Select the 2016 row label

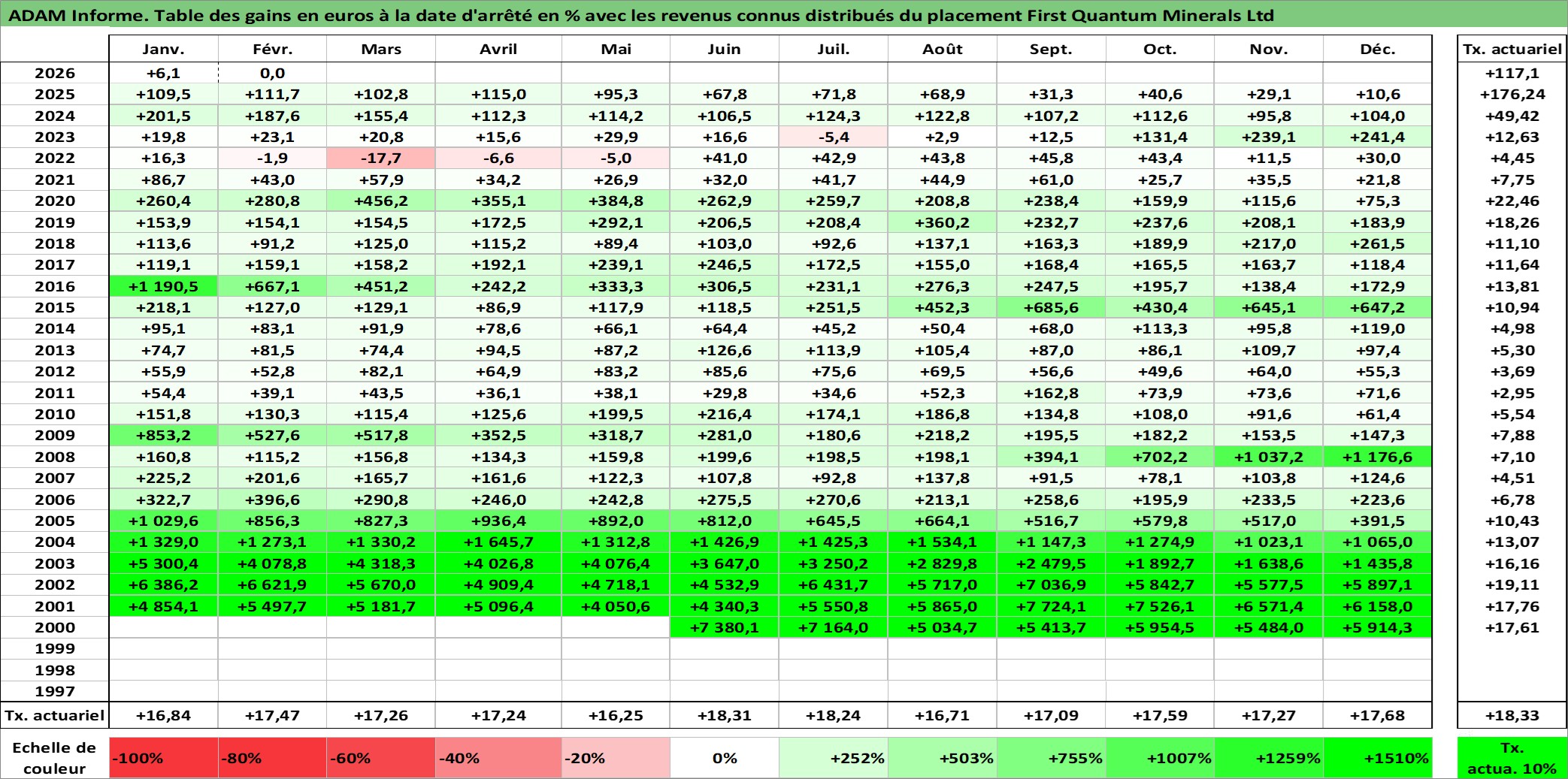click(x=55, y=286)
